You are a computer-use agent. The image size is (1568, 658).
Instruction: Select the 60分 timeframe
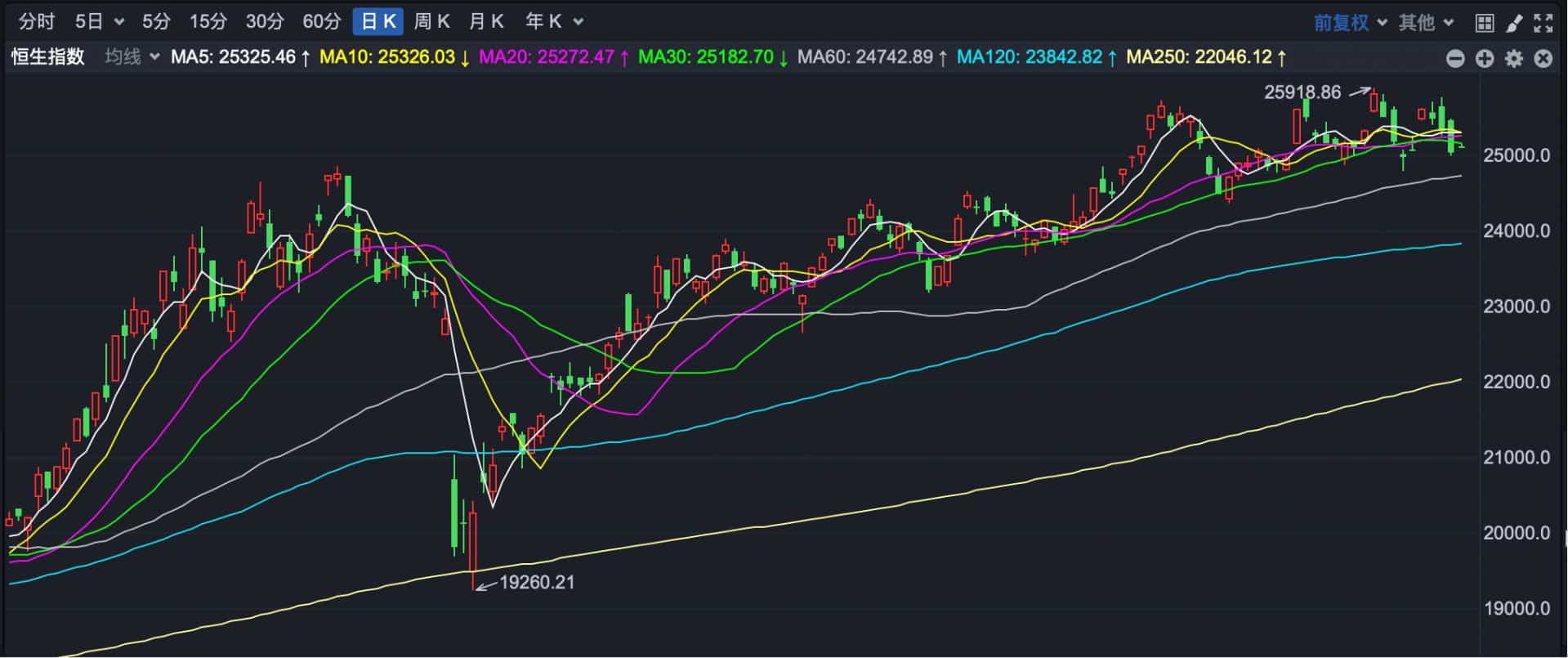tap(321, 22)
